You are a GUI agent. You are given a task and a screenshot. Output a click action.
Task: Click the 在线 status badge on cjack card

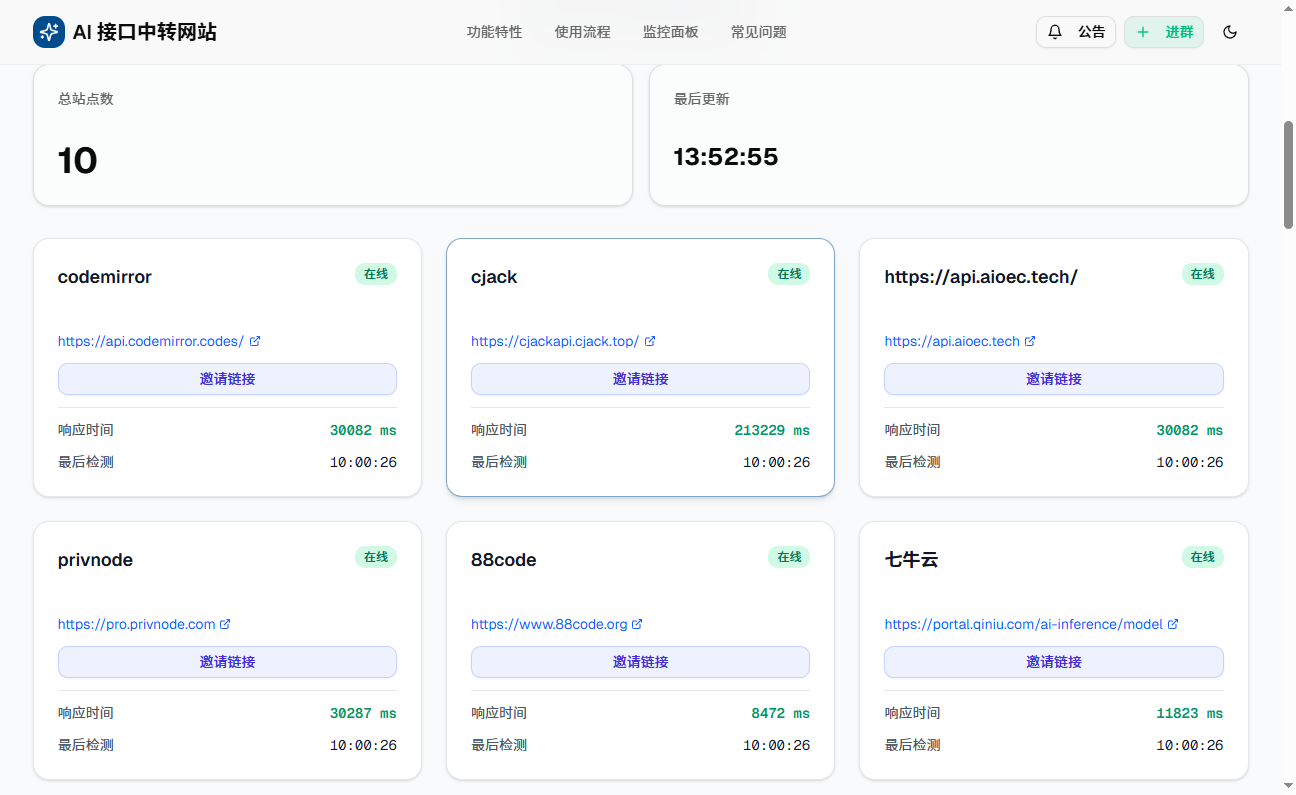(789, 274)
